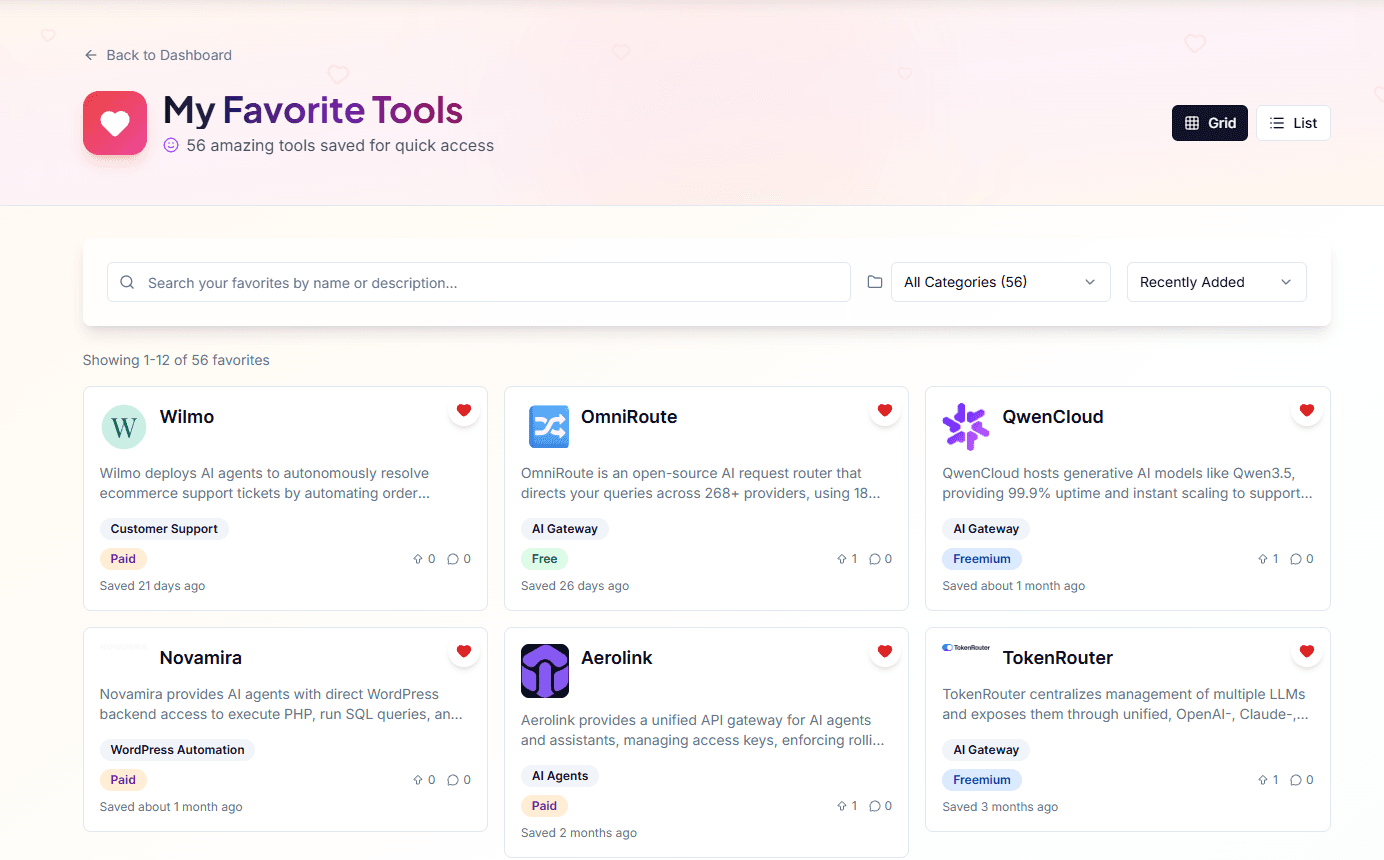This screenshot has height=860, width=1384.
Task: Focus the search favorites input field
Action: (479, 282)
